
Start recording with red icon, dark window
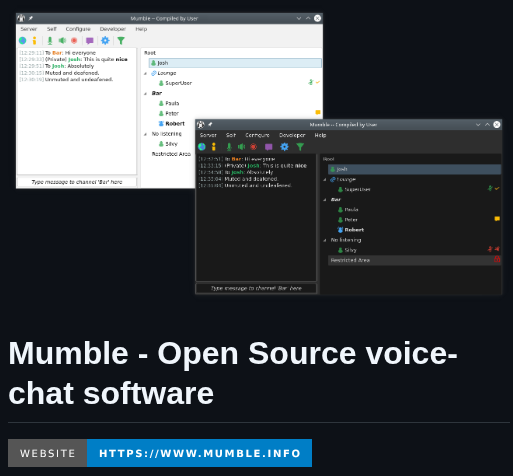(253, 147)
